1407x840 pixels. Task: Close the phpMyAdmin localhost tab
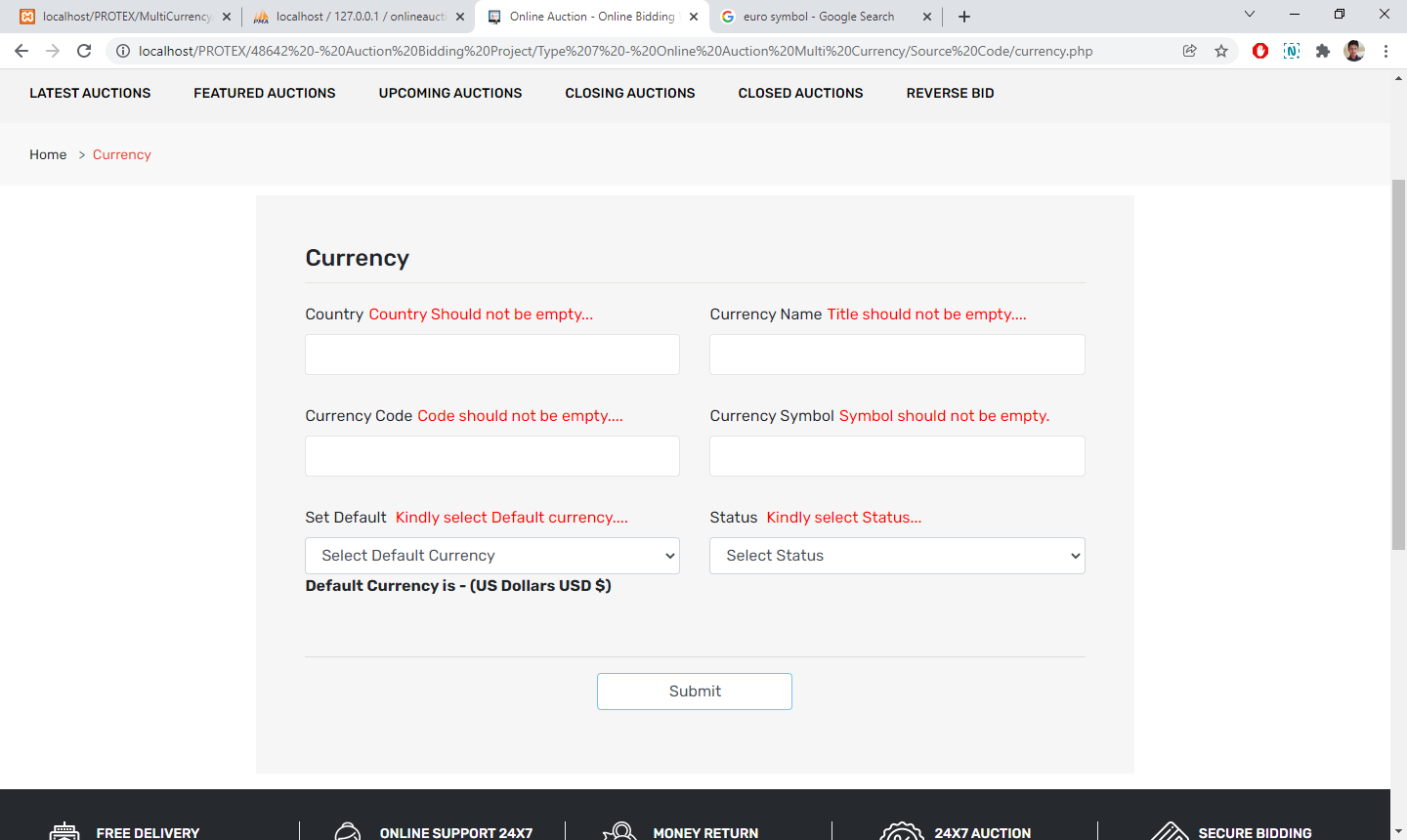[x=460, y=17]
